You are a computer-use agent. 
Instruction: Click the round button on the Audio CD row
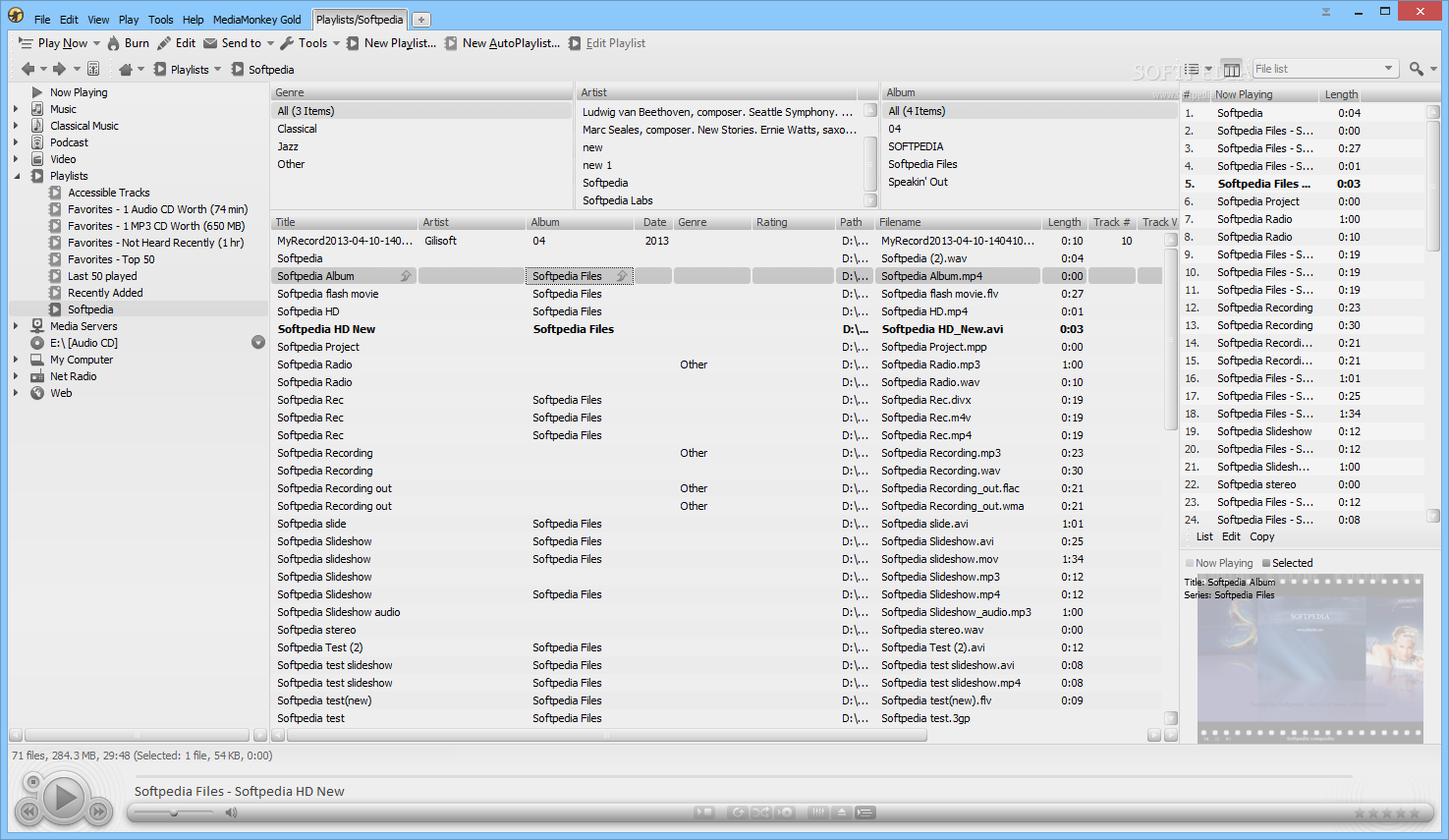[x=258, y=342]
